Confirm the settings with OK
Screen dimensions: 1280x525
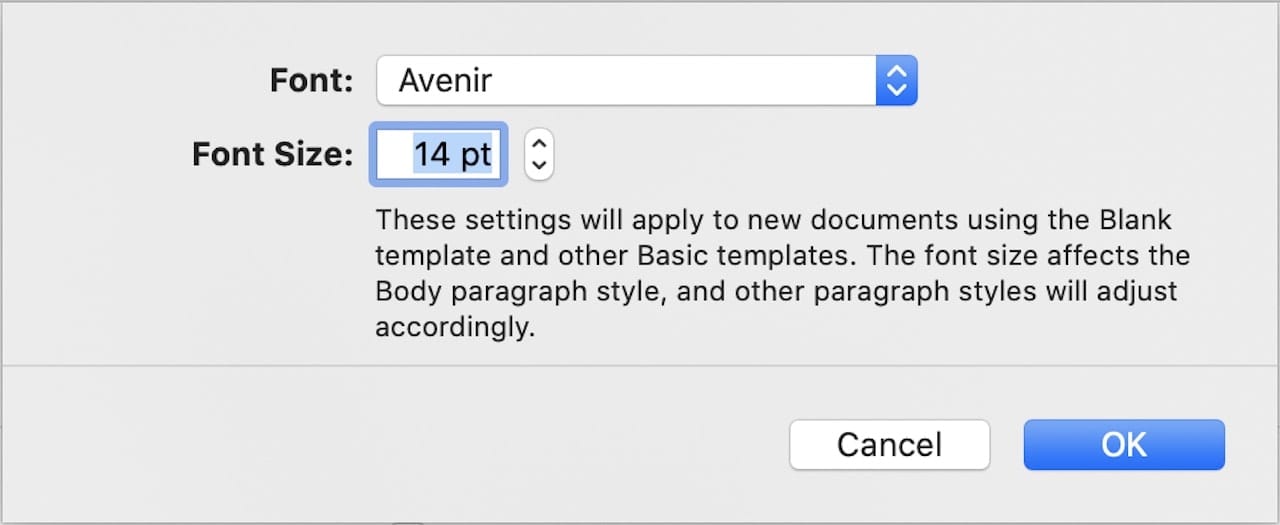click(1124, 444)
